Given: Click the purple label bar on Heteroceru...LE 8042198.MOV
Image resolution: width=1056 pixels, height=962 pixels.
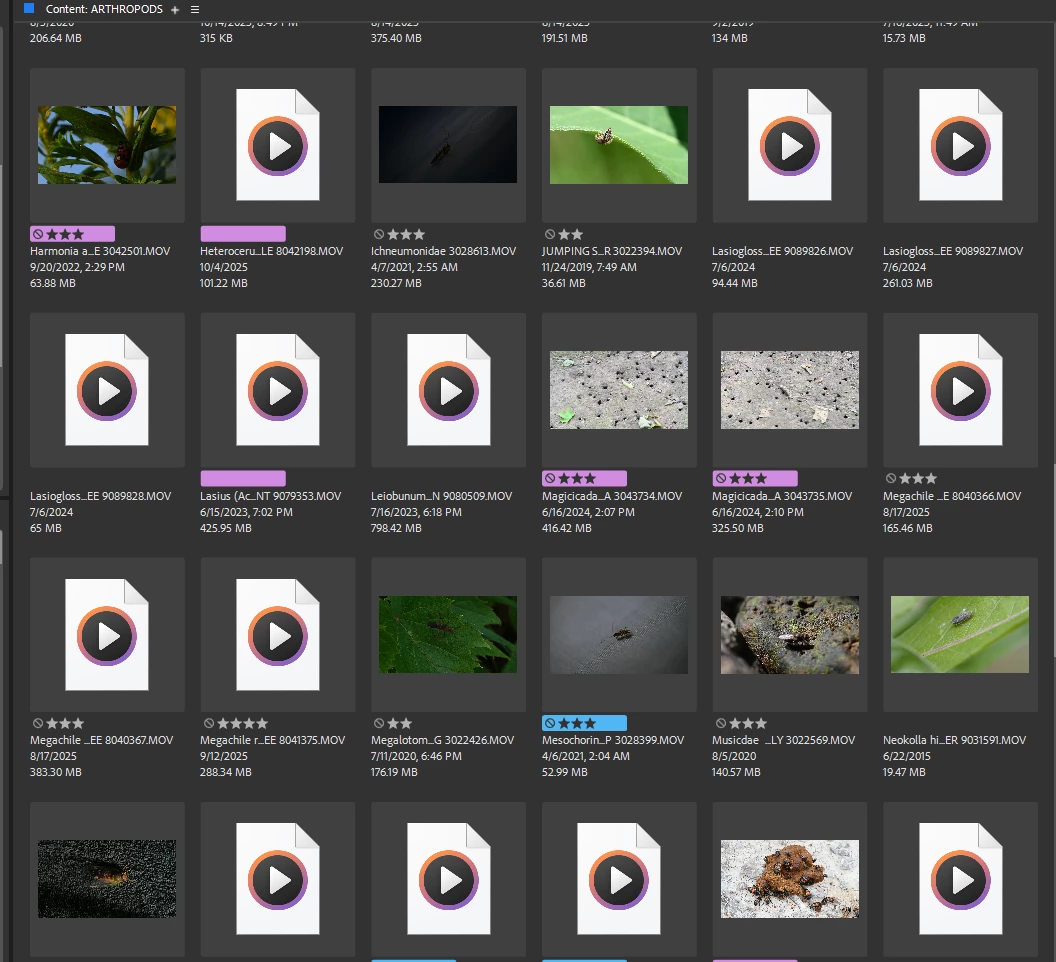Looking at the screenshot, I should click(x=243, y=234).
